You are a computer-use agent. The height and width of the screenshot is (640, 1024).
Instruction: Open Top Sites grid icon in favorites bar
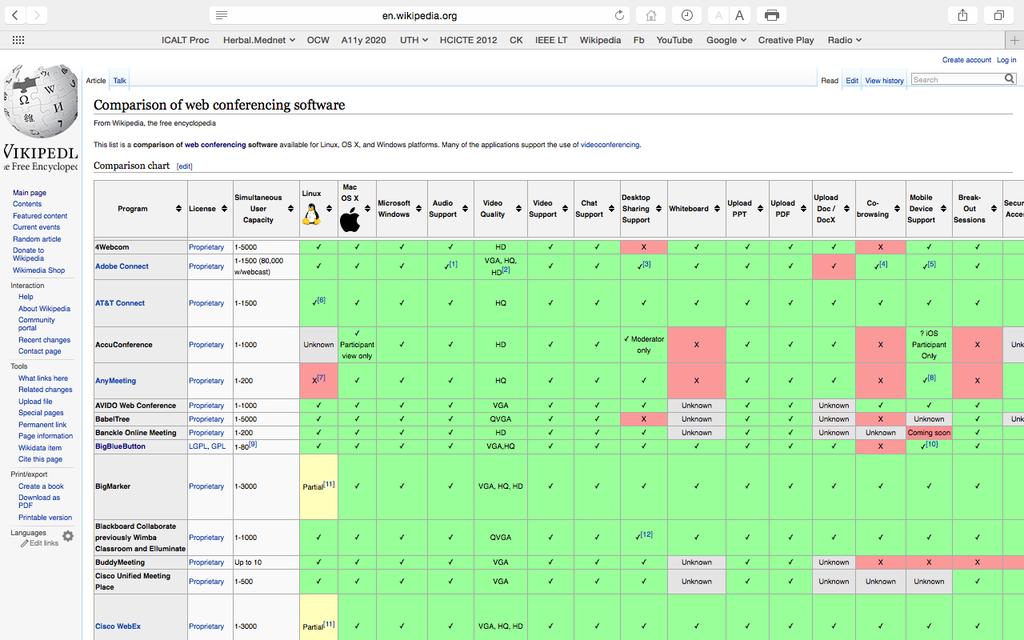pos(18,40)
